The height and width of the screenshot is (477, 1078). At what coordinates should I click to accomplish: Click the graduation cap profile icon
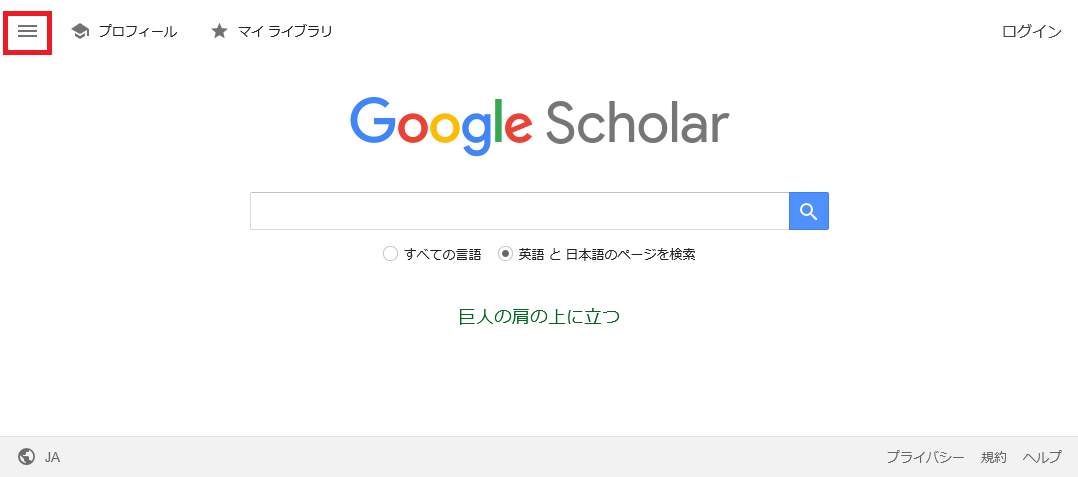[x=80, y=32]
